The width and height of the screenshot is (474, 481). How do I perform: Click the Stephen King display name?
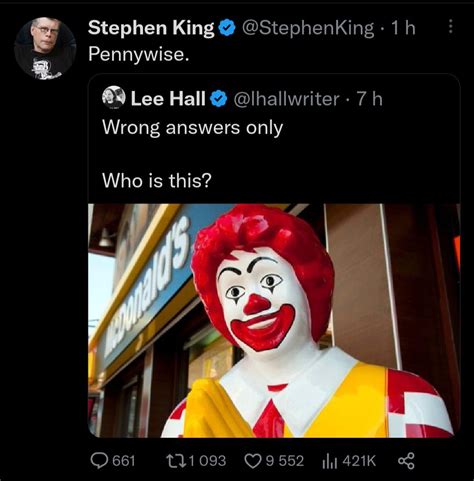point(151,28)
